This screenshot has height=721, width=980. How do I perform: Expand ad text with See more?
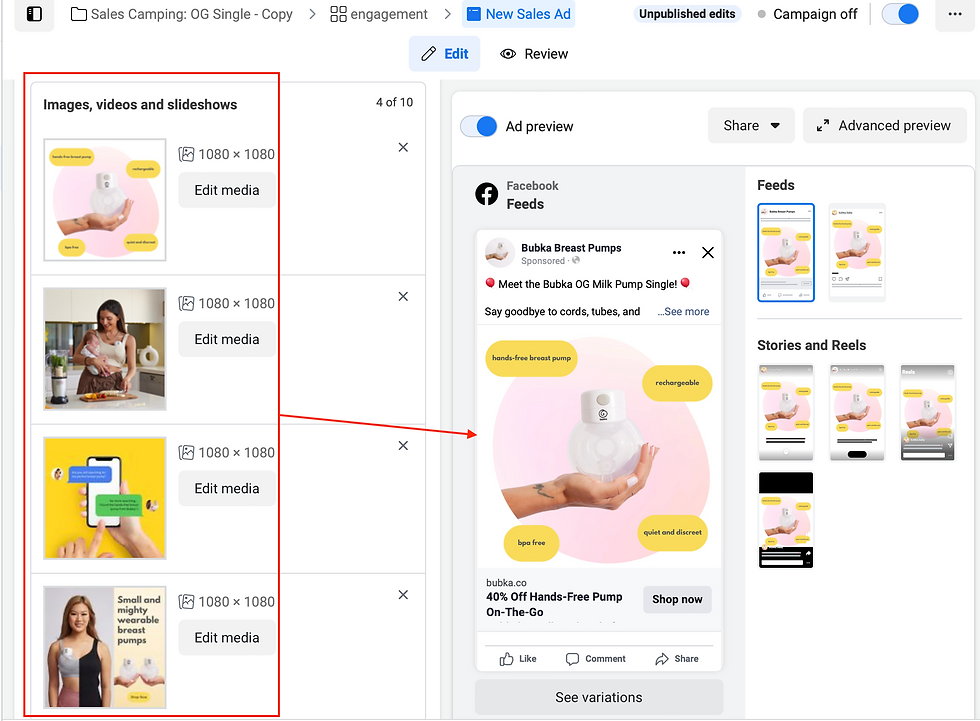(684, 312)
